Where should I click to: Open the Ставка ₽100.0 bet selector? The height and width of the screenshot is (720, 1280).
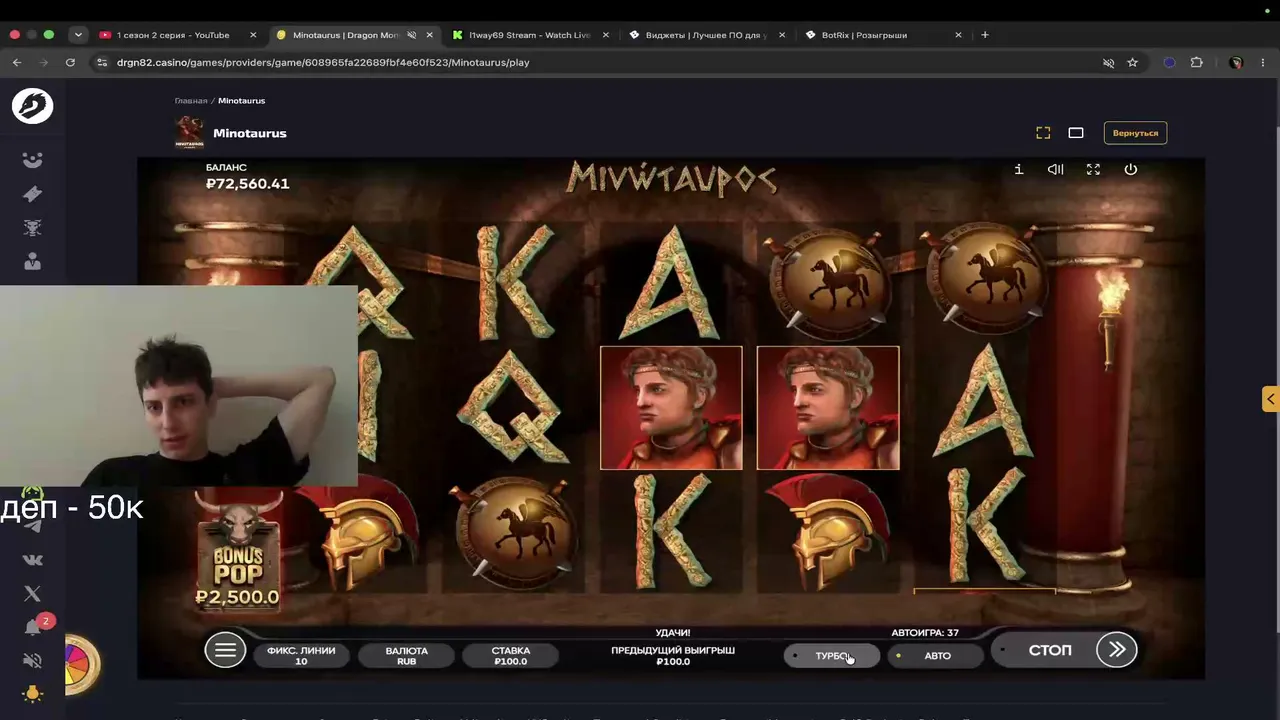[511, 655]
